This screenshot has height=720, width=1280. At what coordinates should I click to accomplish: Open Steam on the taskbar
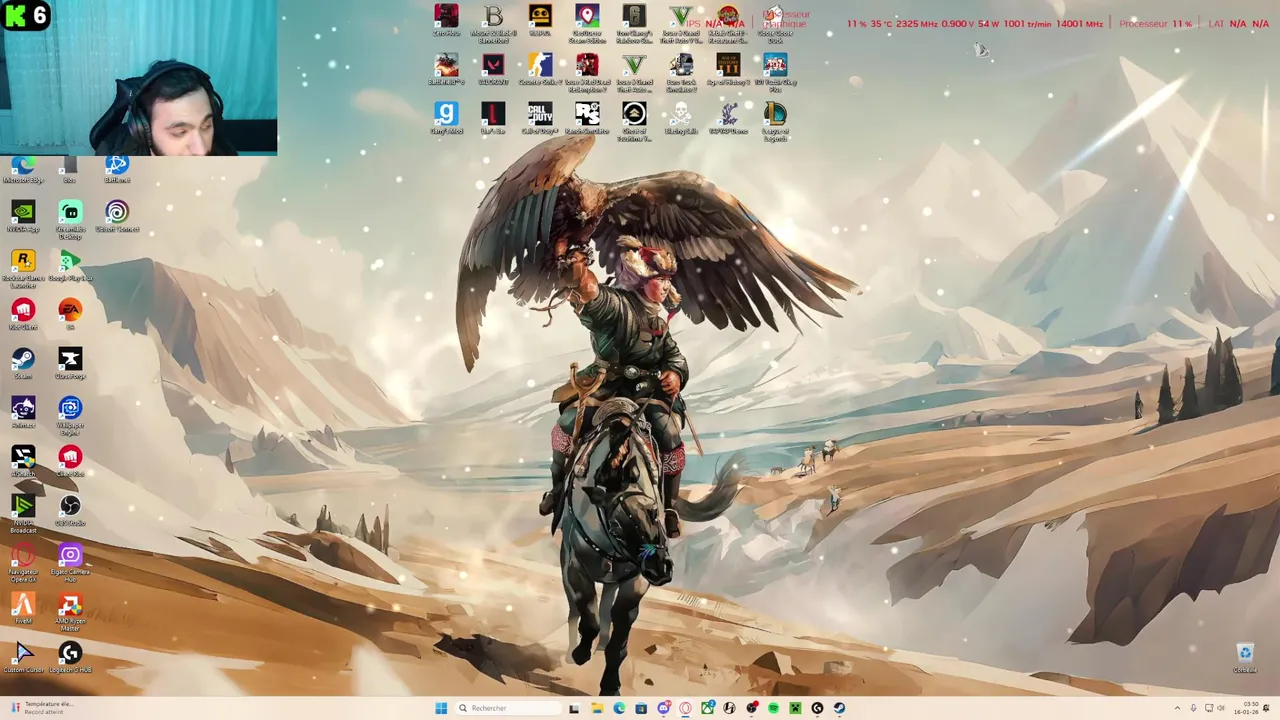pos(839,708)
